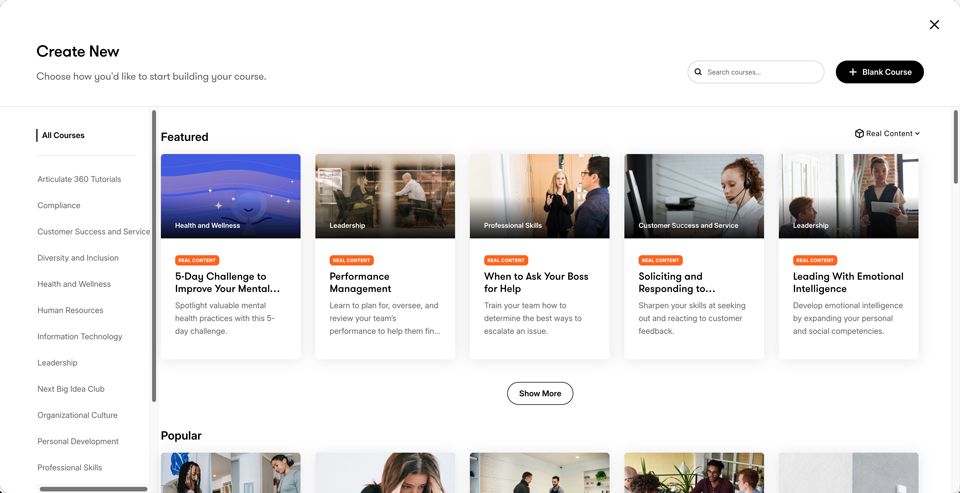This screenshot has height=493, width=960.
Task: Click Real Content badge on Soliciting card
Action: [661, 260]
